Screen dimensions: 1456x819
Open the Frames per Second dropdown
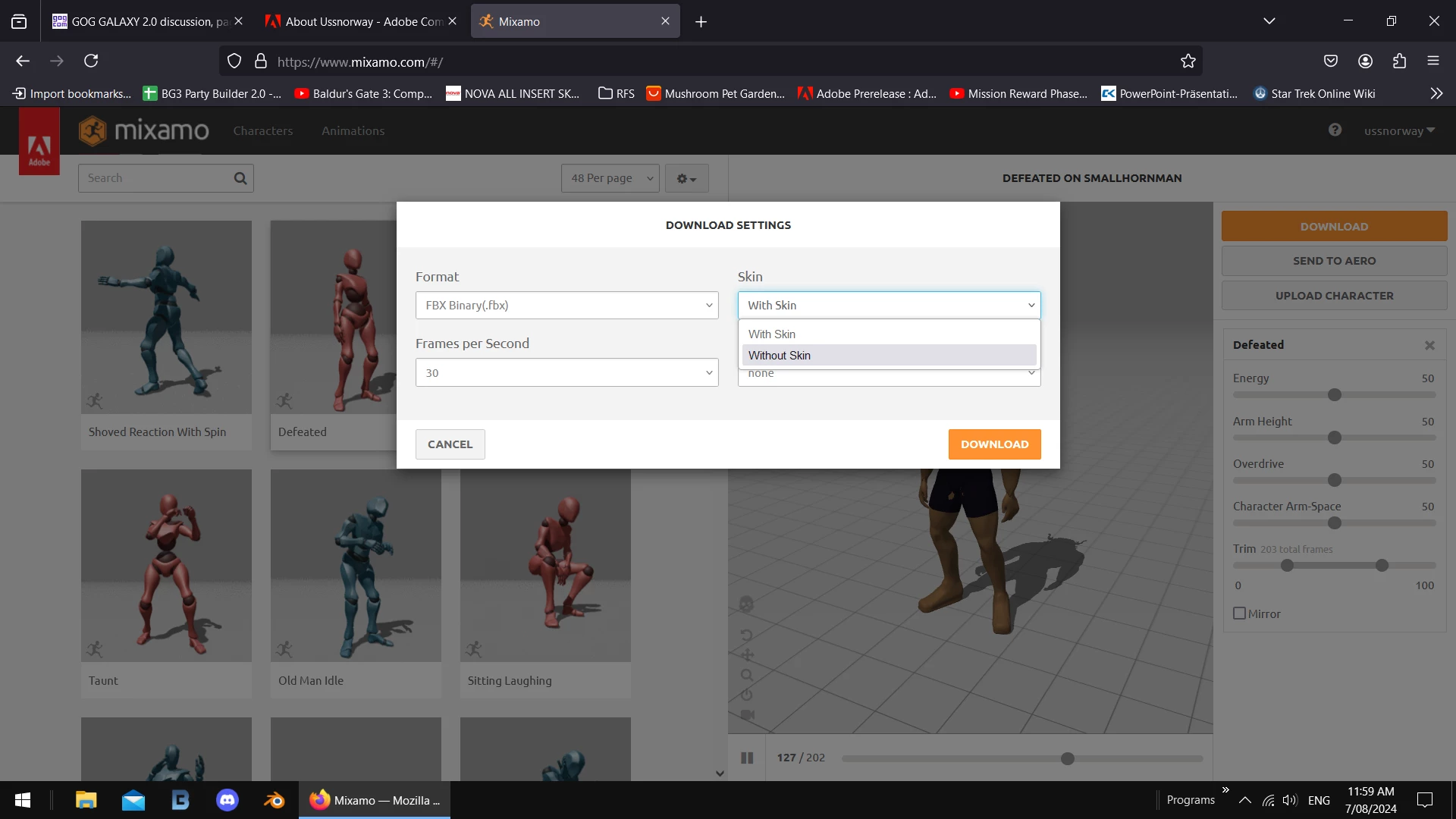[566, 372]
